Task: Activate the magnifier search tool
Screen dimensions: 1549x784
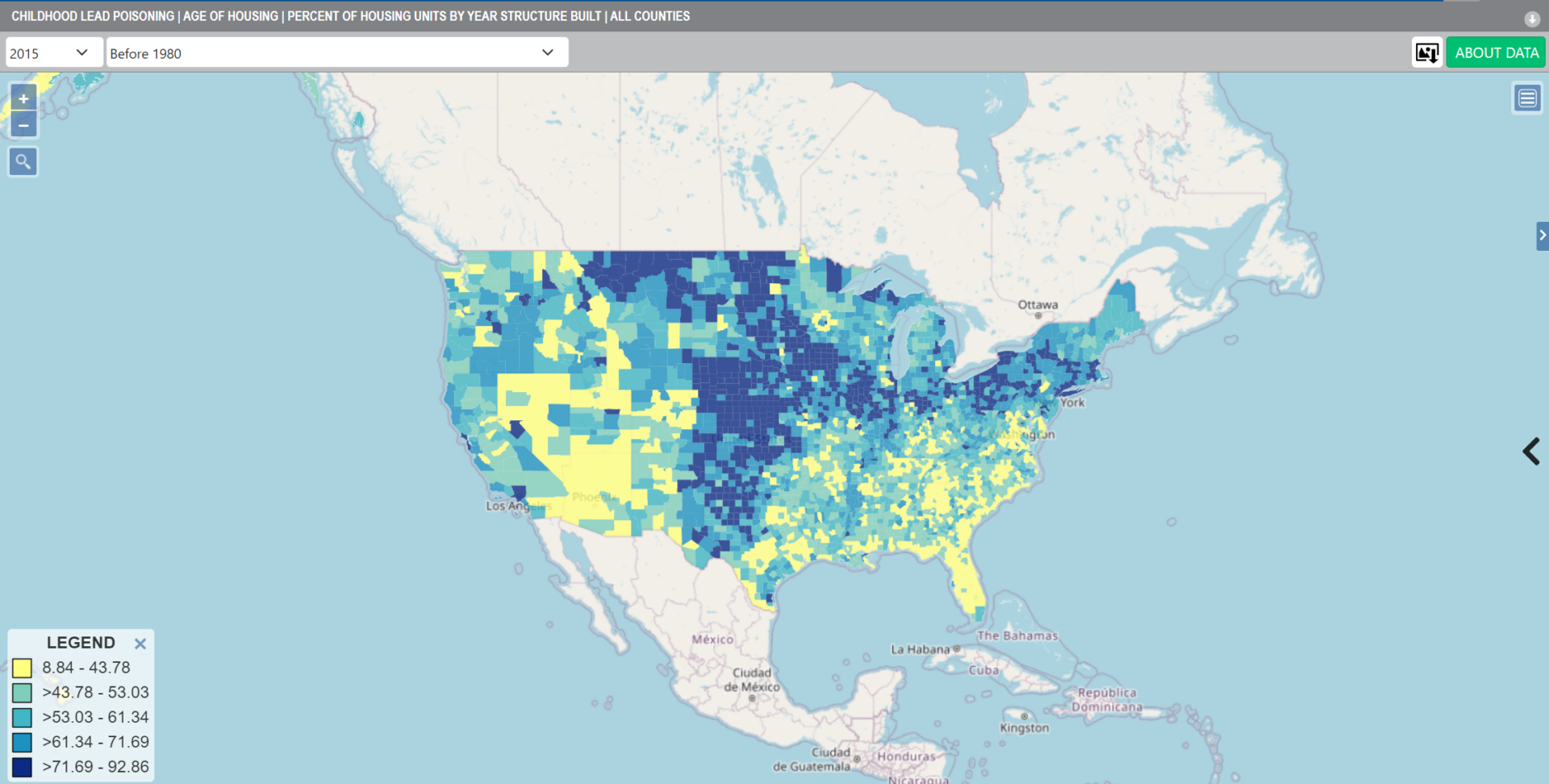Action: (23, 161)
